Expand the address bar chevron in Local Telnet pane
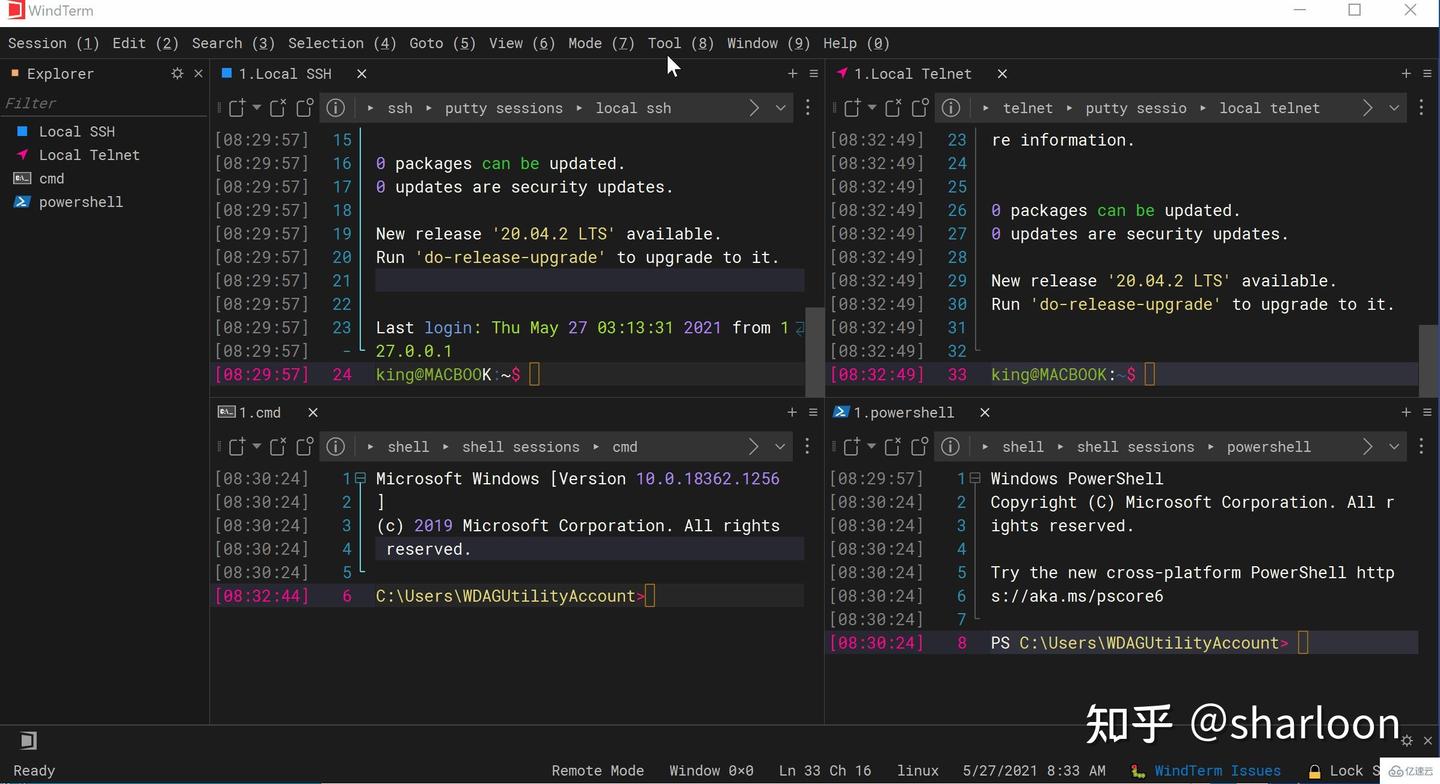Viewport: 1440px width, 784px height. pyautogui.click(x=1393, y=108)
